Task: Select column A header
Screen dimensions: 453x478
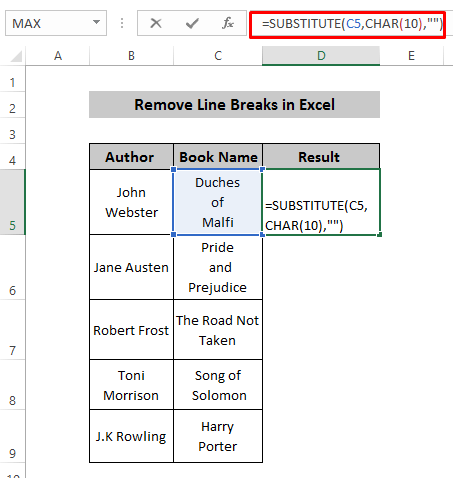Action: click(x=58, y=56)
